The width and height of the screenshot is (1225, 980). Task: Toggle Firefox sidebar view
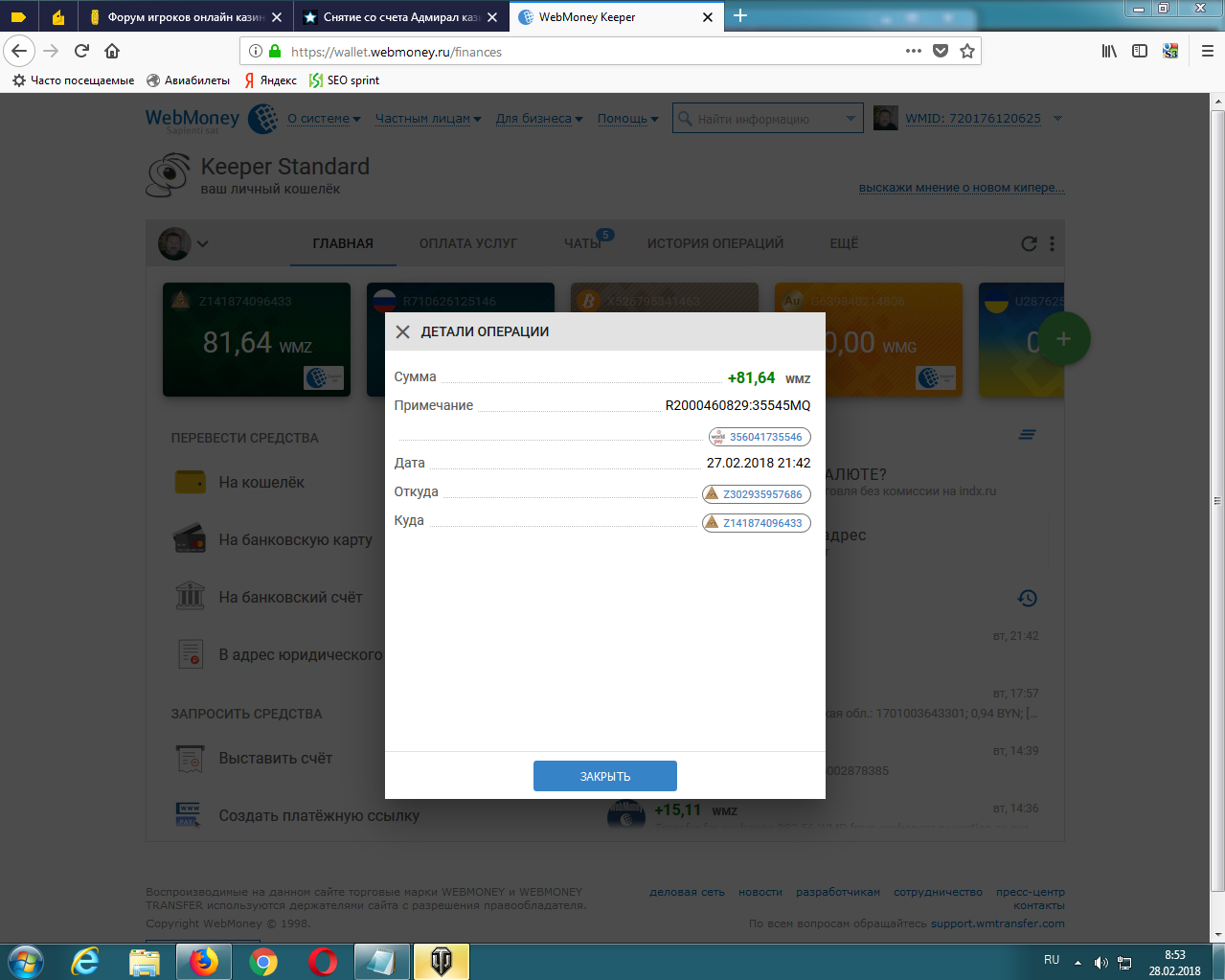[1140, 51]
